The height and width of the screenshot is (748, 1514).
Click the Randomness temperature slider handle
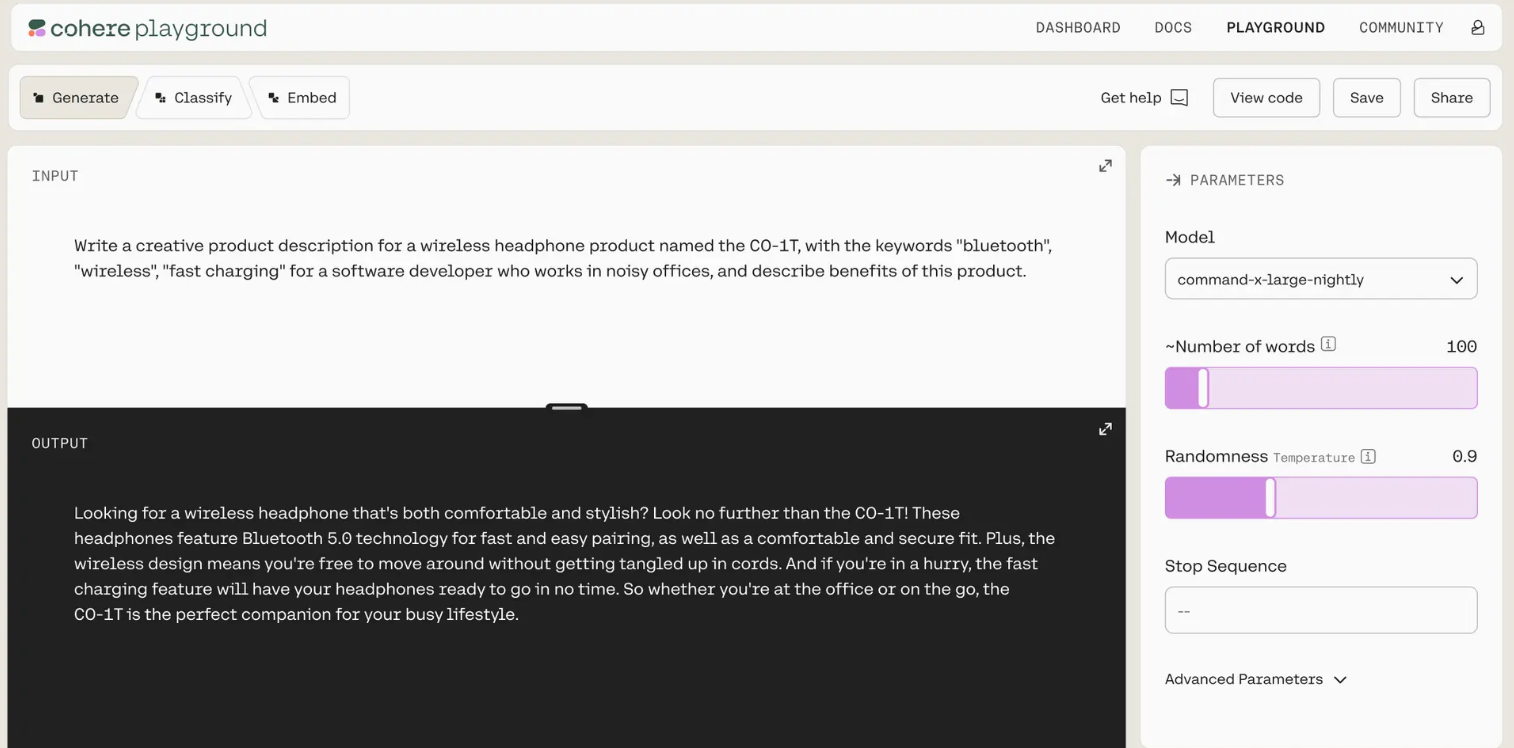click(1270, 498)
